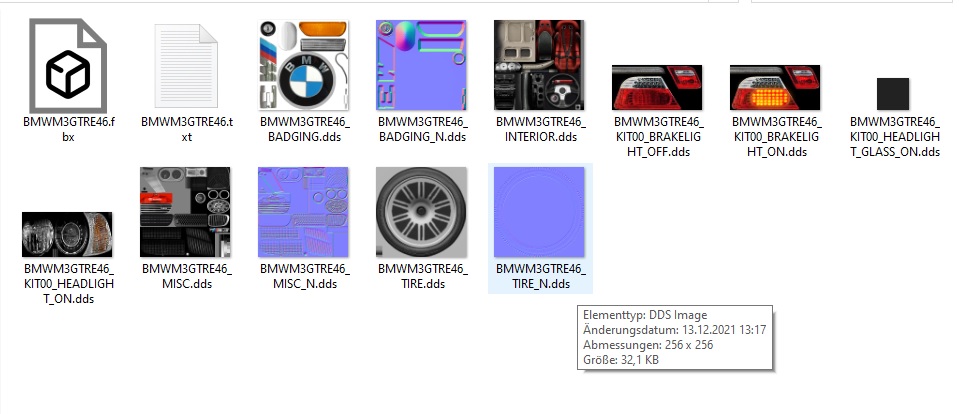Select the BADGING_N.dds normal map thumbnail
This screenshot has height=414, width=959.
422,65
